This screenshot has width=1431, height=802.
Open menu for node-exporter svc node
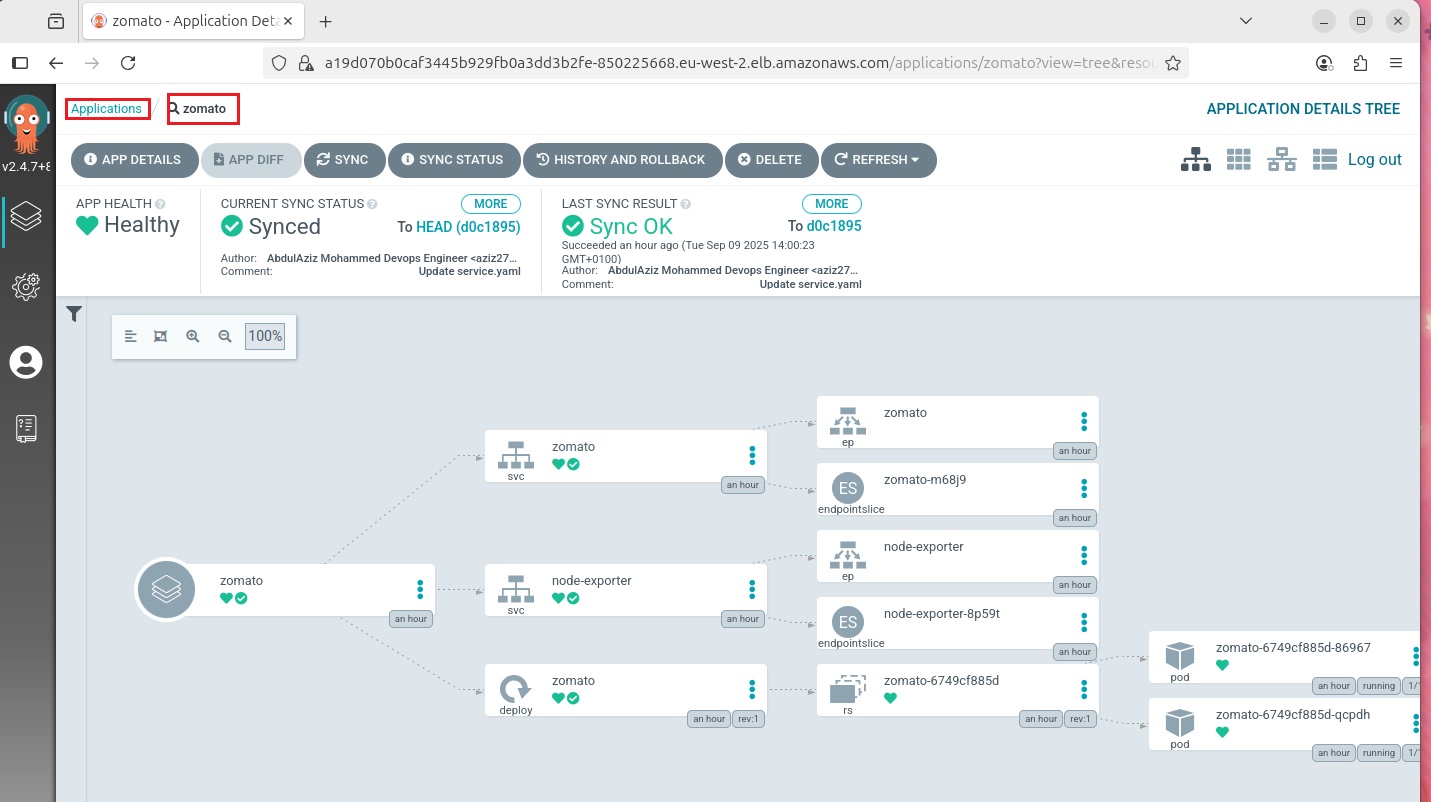(x=752, y=590)
